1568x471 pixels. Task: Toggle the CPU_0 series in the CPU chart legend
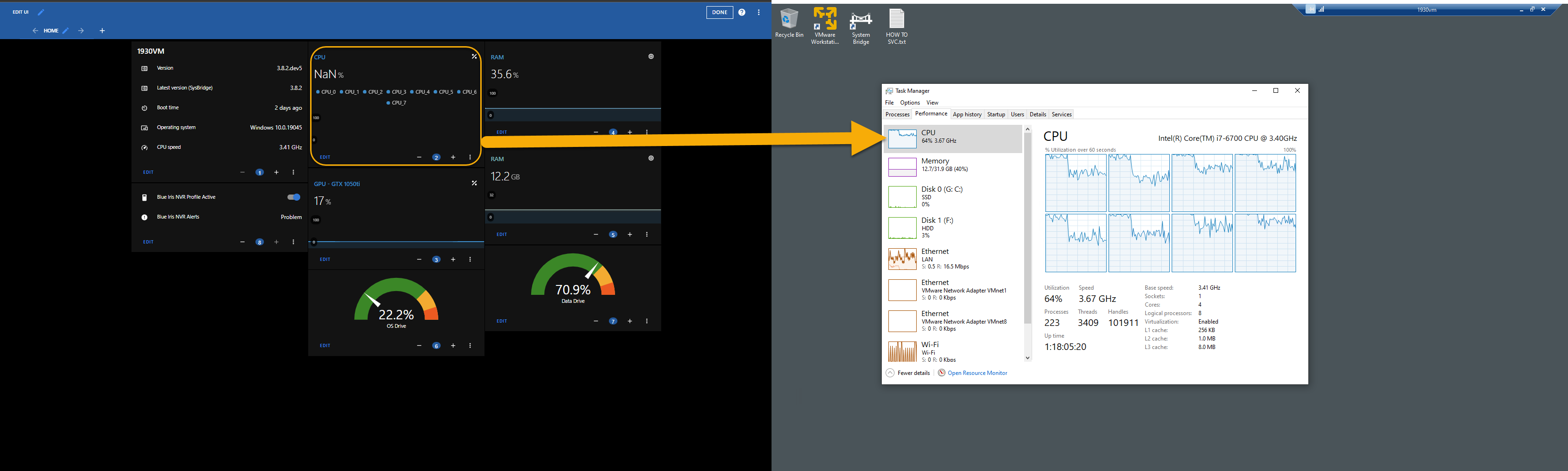327,91
